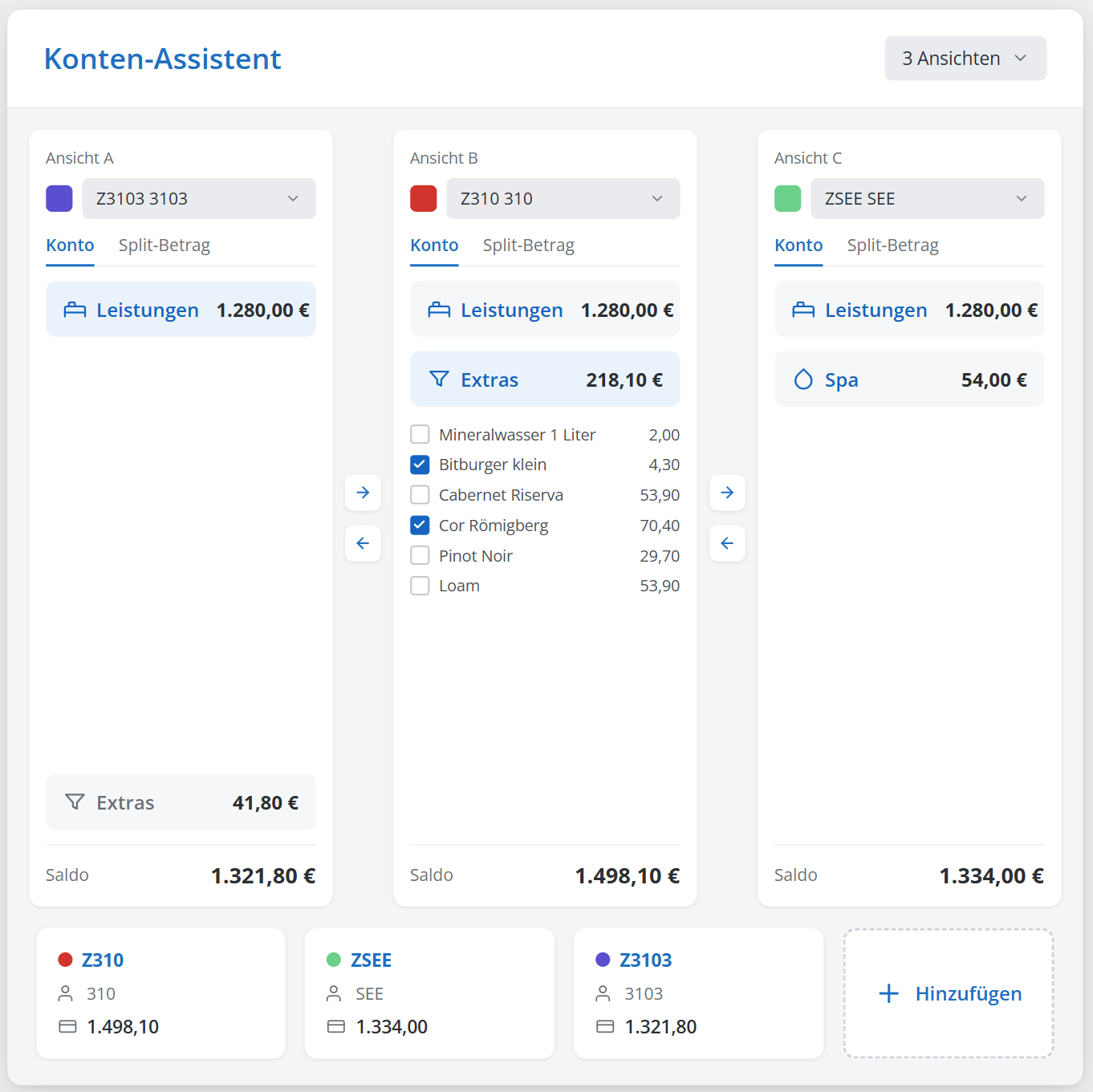Screen dimensions: 1093x1092
Task: Tick the Pinot Noir checkbox
Action: 420,556
